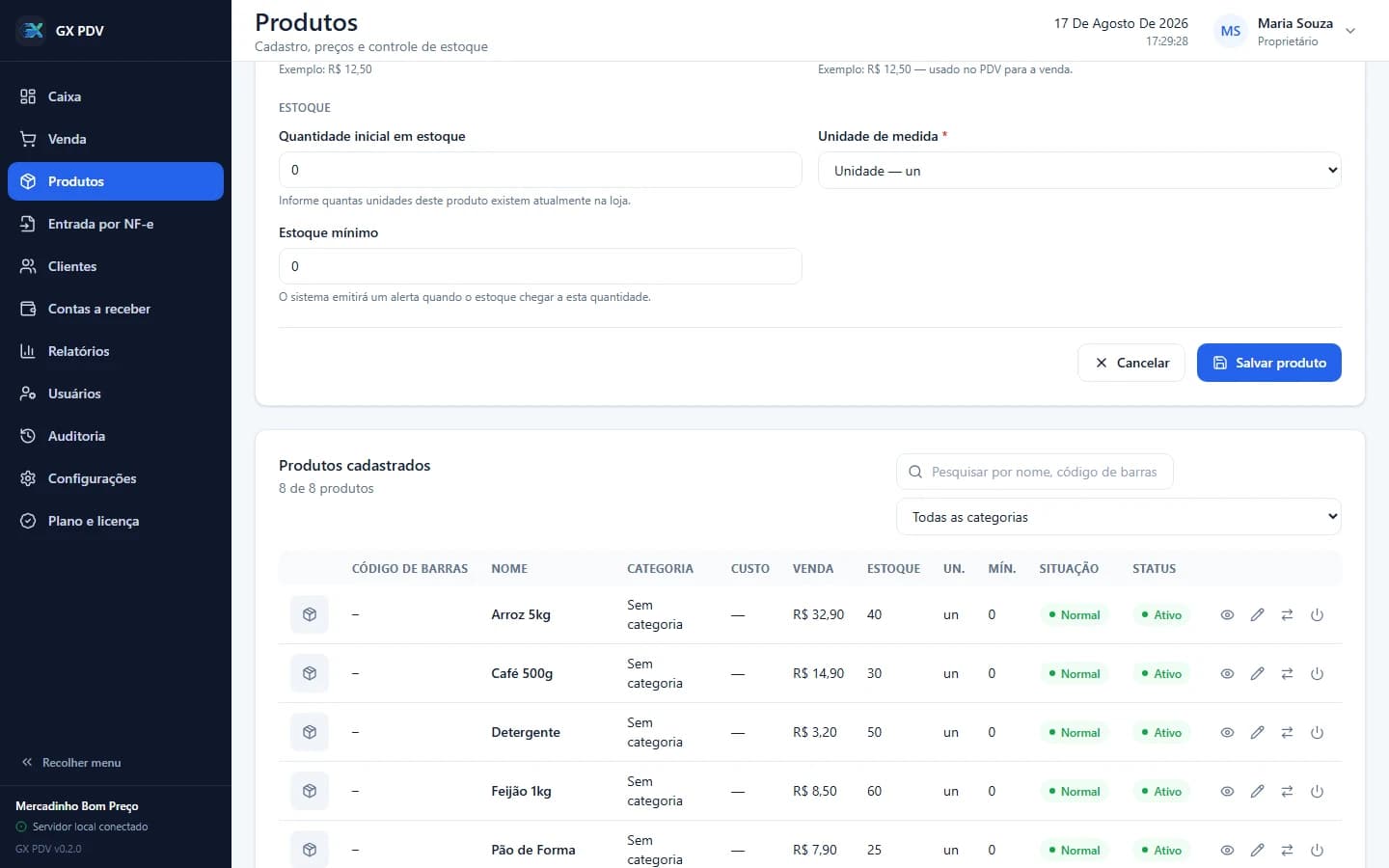The height and width of the screenshot is (868, 1389).
Task: Show Pão de Forma details with eye icon
Action: (1227, 851)
